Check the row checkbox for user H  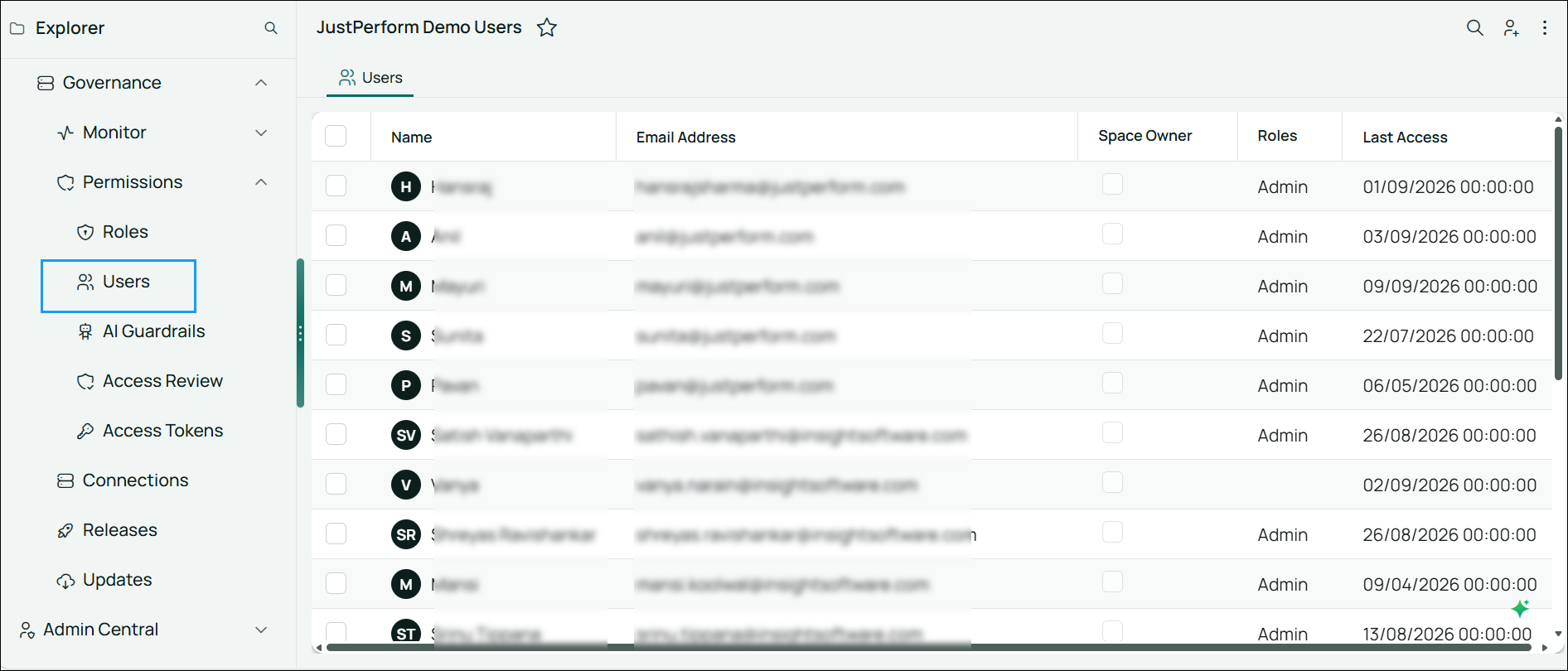click(x=336, y=186)
